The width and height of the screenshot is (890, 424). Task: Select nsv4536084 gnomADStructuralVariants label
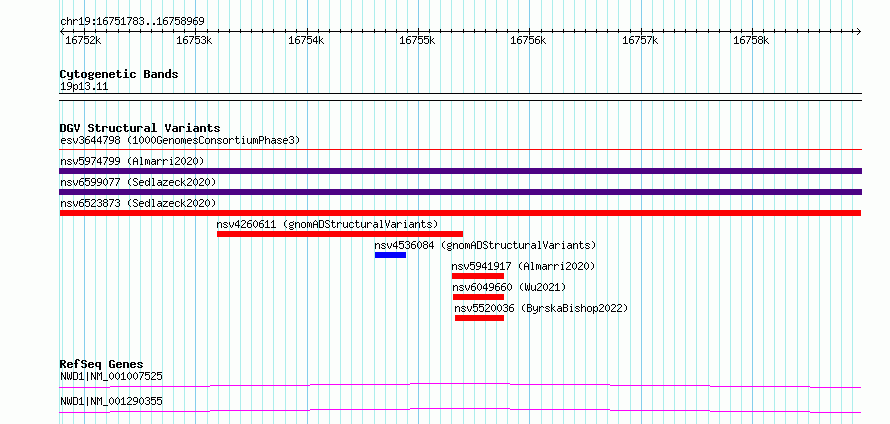pyautogui.click(x=485, y=245)
